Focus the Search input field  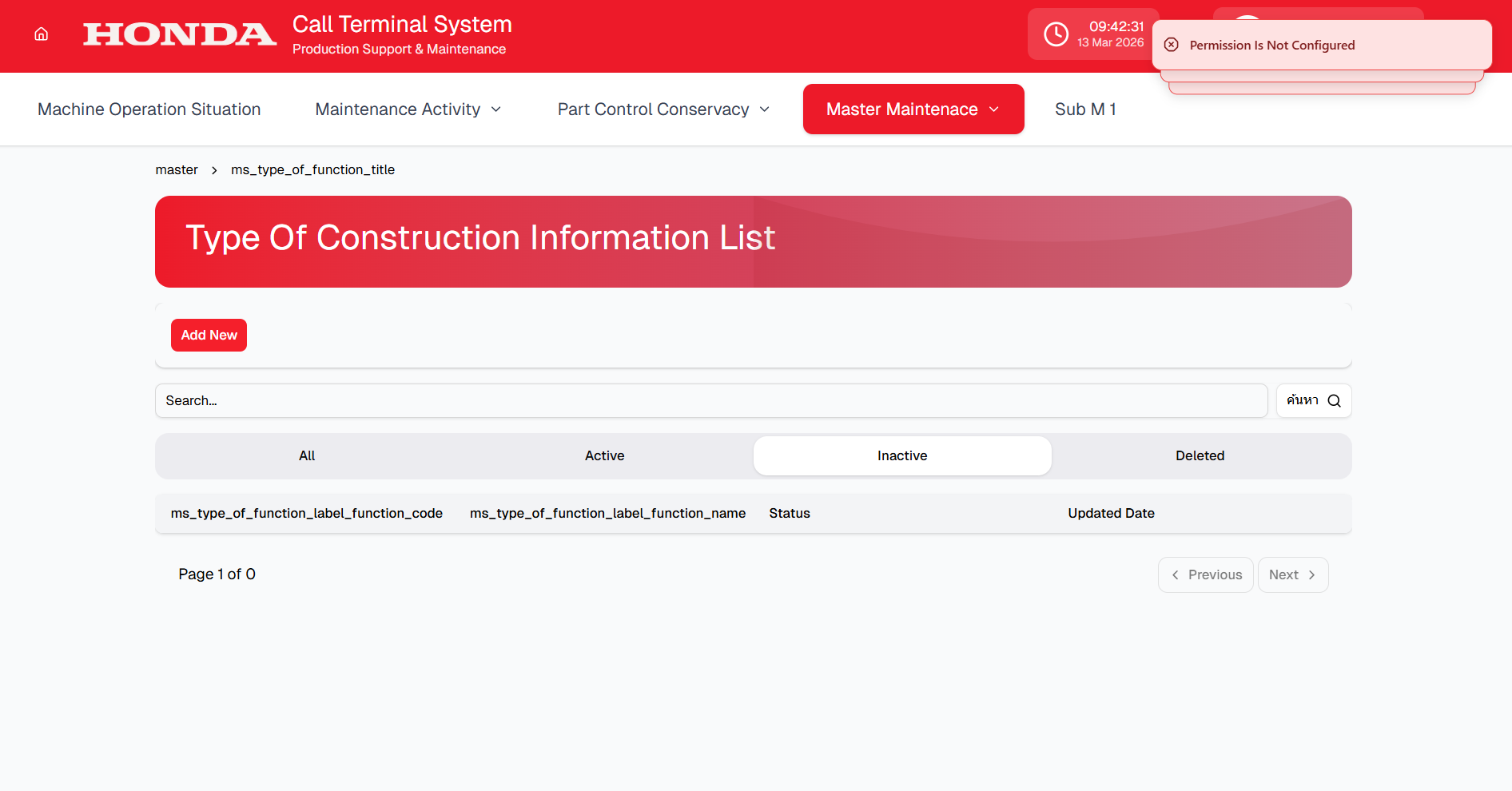point(710,401)
